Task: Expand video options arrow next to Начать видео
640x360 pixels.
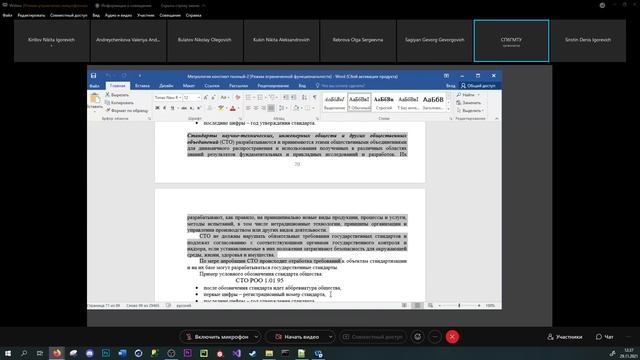Action: [x=330, y=337]
